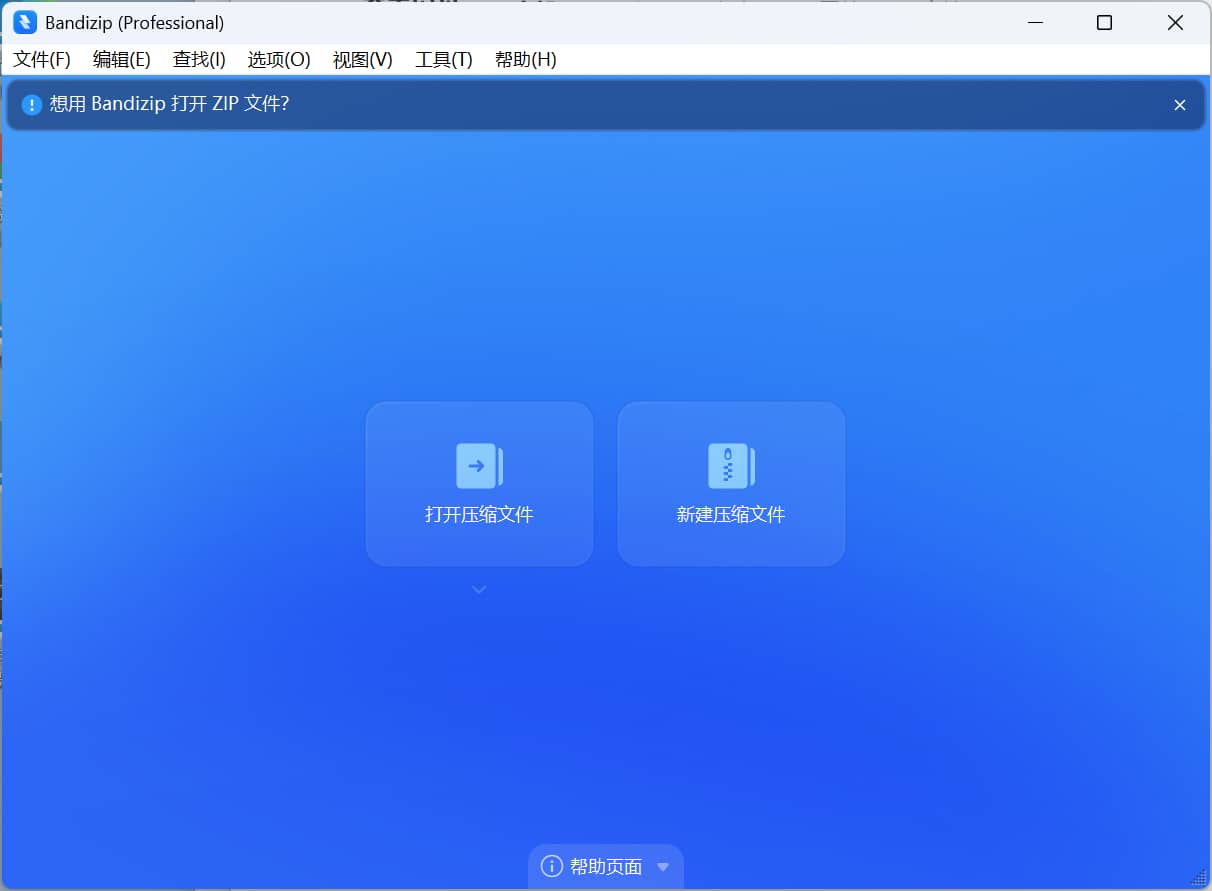Close the Bandizip window
Image resolution: width=1212 pixels, height=891 pixels.
1176,22
